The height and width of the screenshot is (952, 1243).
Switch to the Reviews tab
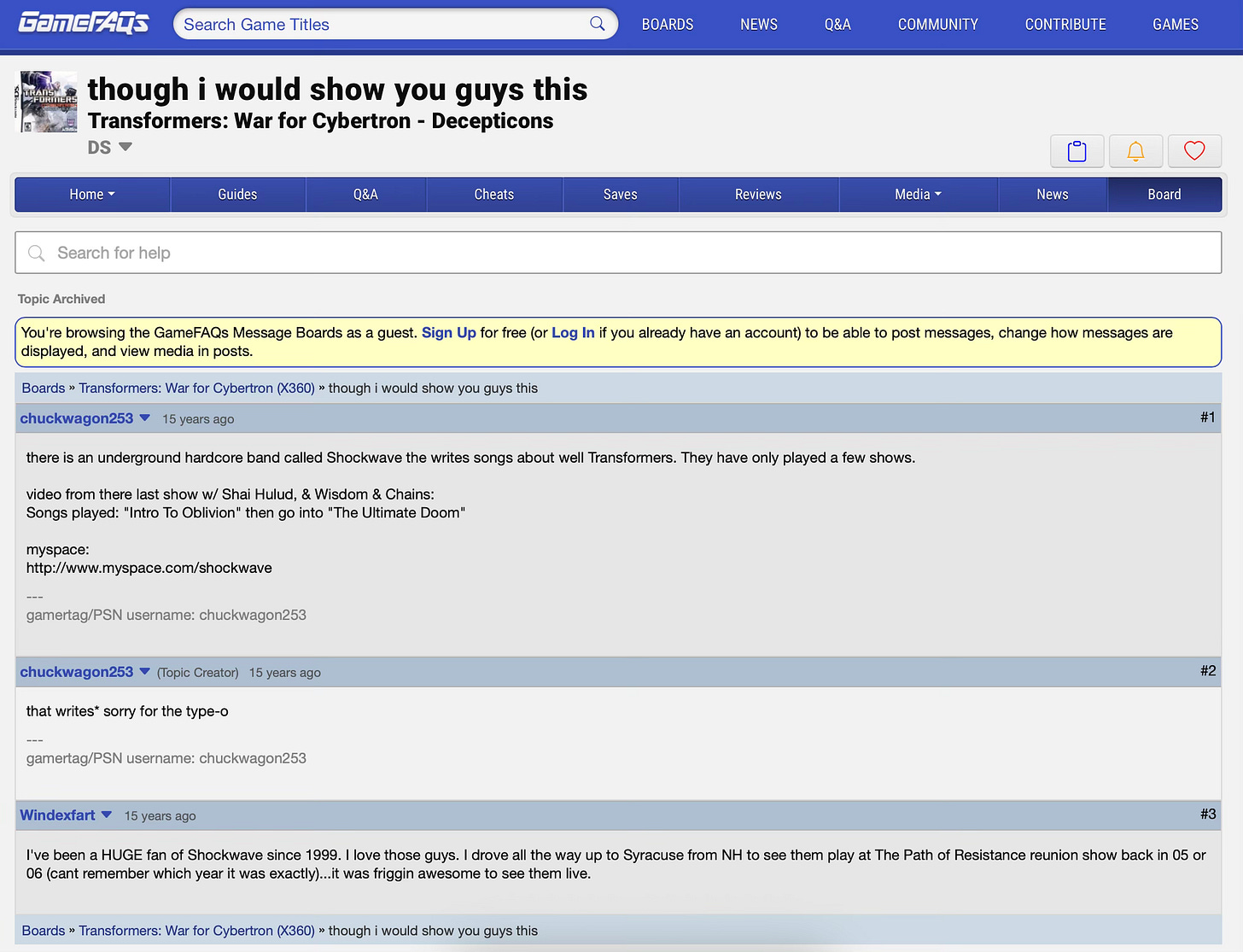(758, 195)
